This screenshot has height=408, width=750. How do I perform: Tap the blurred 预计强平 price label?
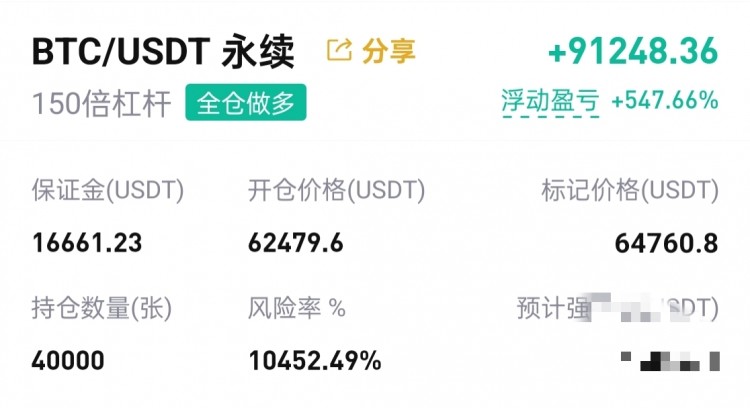(618, 308)
